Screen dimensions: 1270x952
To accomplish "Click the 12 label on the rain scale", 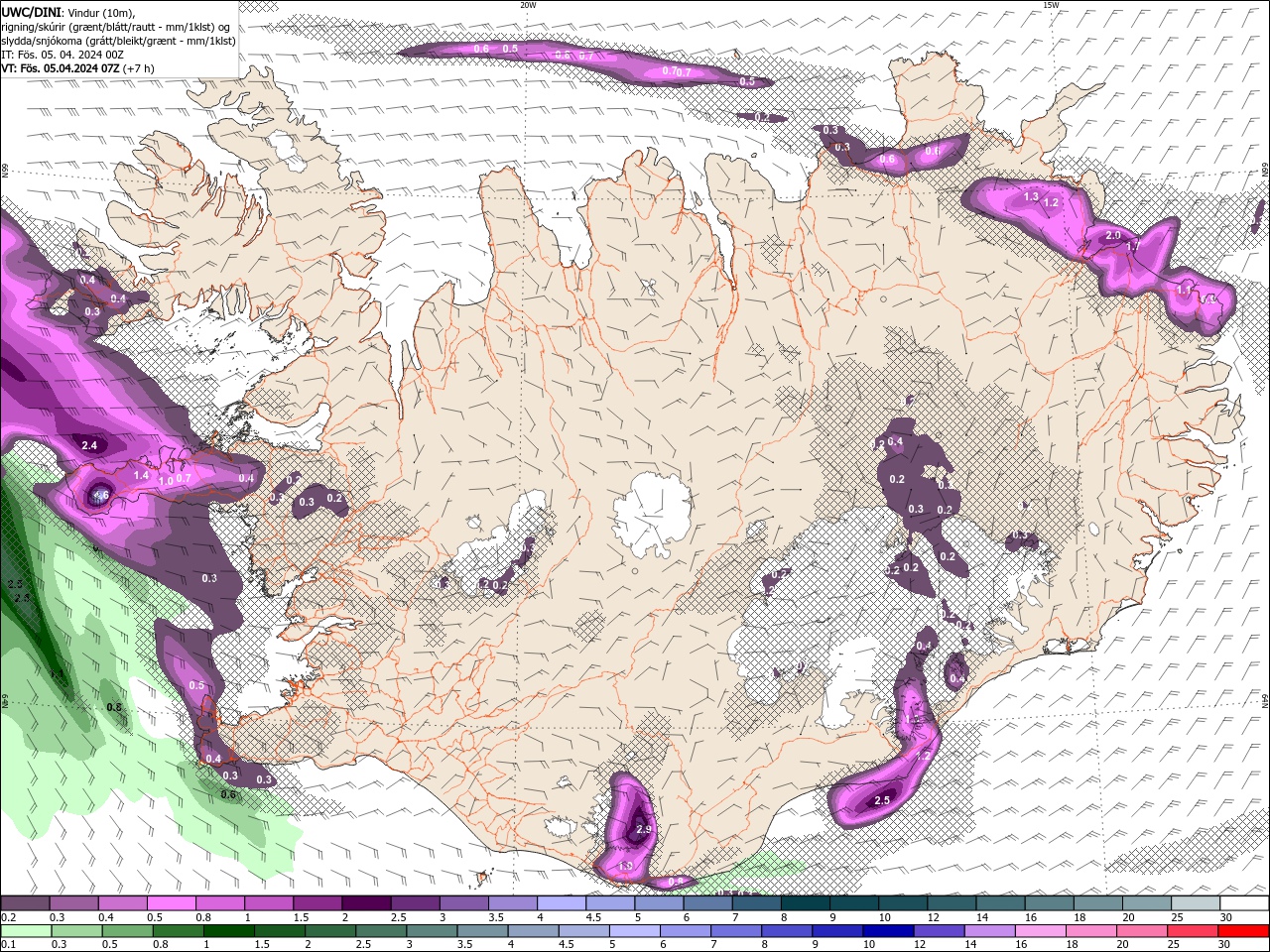I will [x=920, y=944].
